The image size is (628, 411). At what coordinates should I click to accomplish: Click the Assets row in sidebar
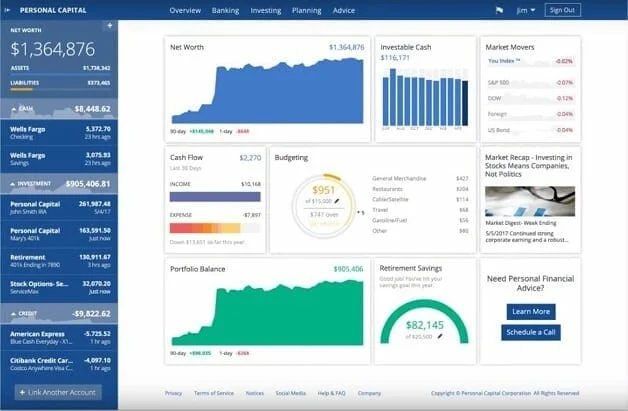pos(60,68)
